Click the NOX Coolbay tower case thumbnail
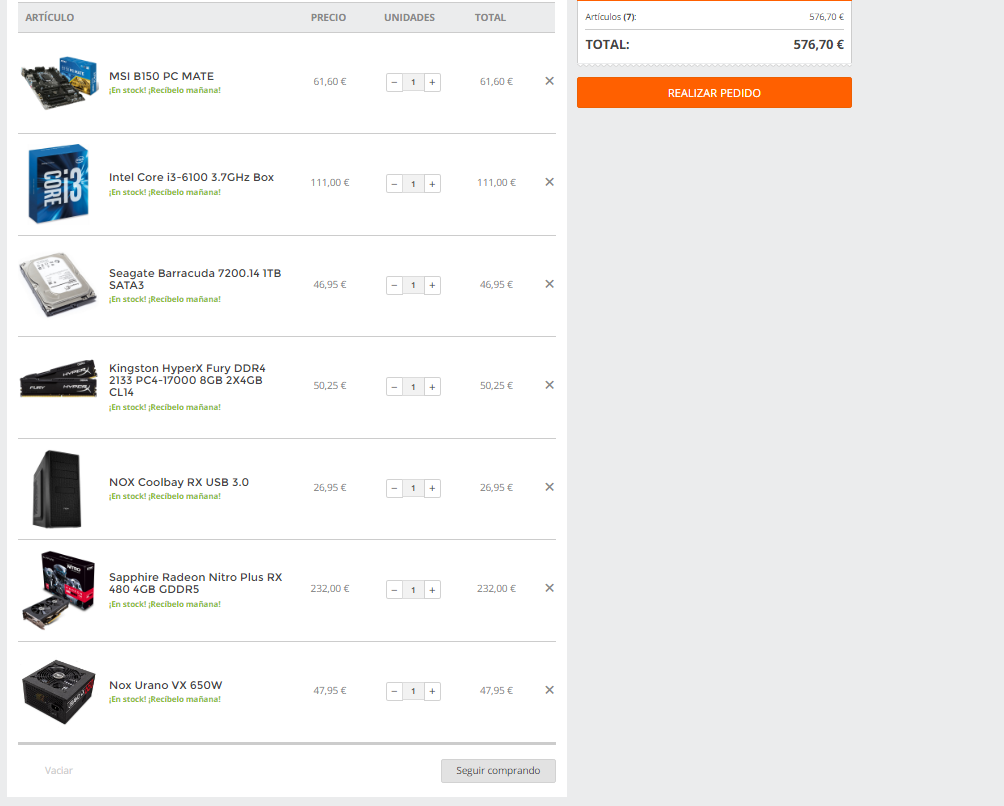Viewport: 1004px width, 806px height. pos(58,489)
